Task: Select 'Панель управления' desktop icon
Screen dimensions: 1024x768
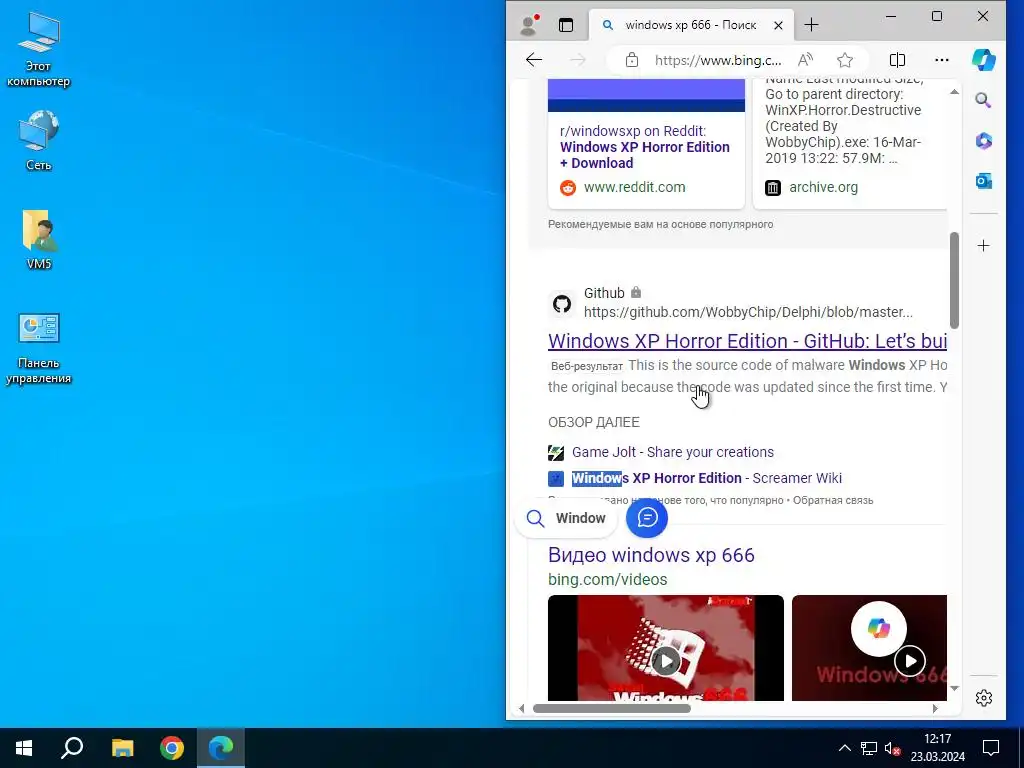Action: [x=39, y=349]
